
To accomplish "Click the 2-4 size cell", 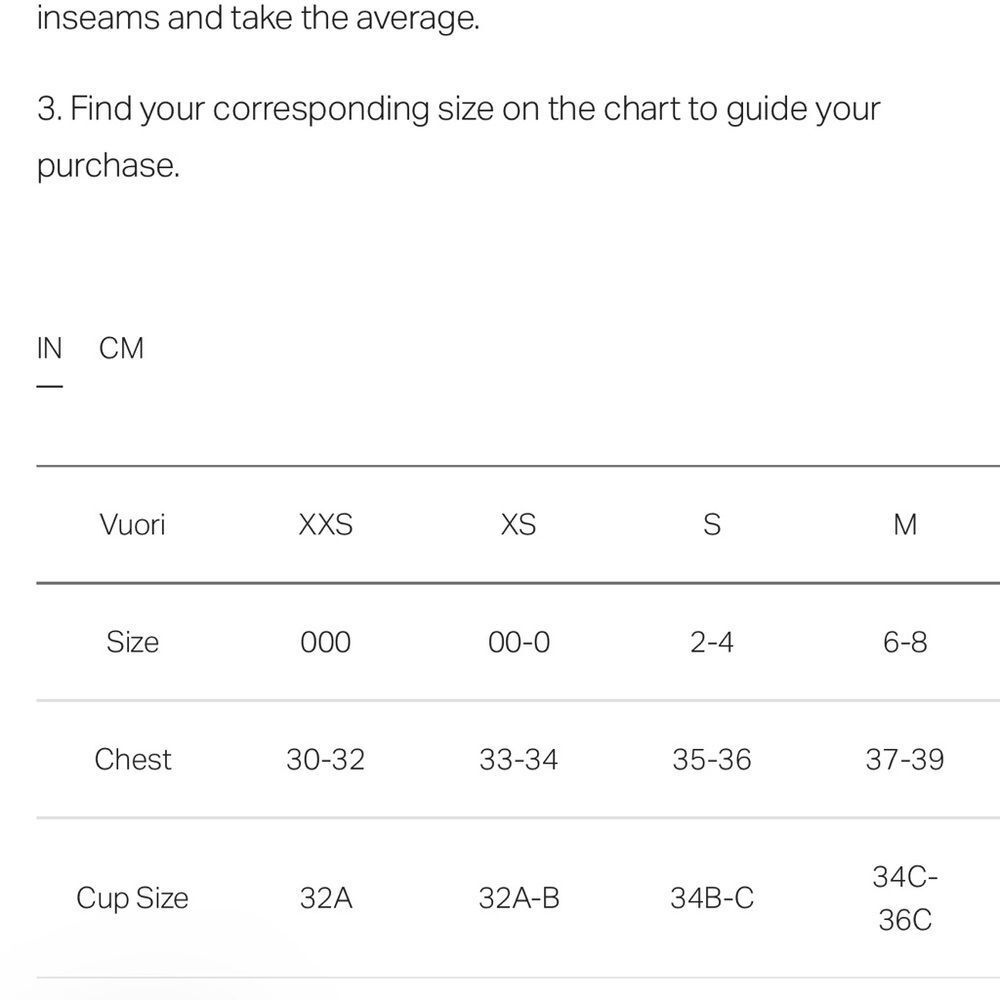I will [x=712, y=642].
